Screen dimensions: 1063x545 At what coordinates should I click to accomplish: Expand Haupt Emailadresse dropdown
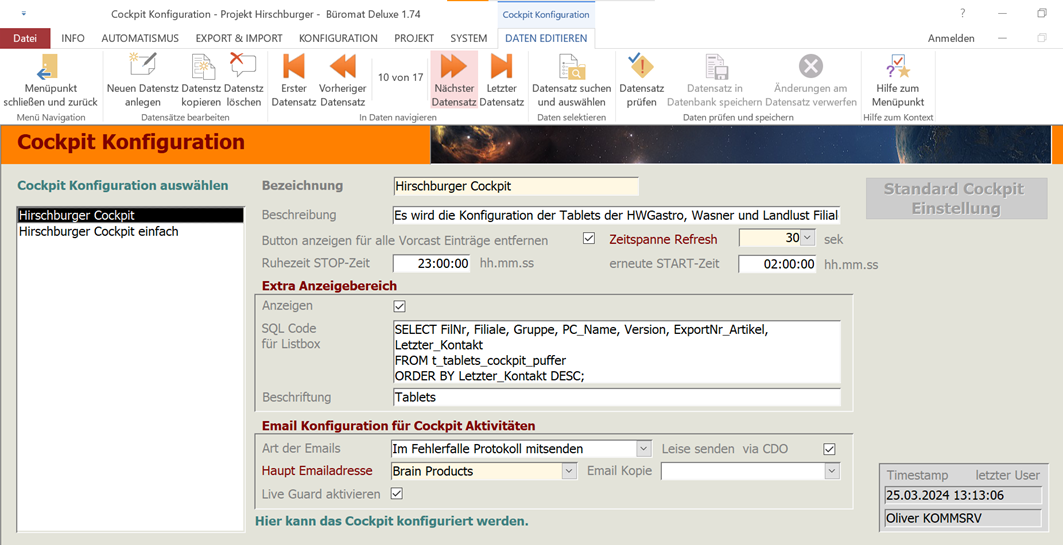(569, 471)
